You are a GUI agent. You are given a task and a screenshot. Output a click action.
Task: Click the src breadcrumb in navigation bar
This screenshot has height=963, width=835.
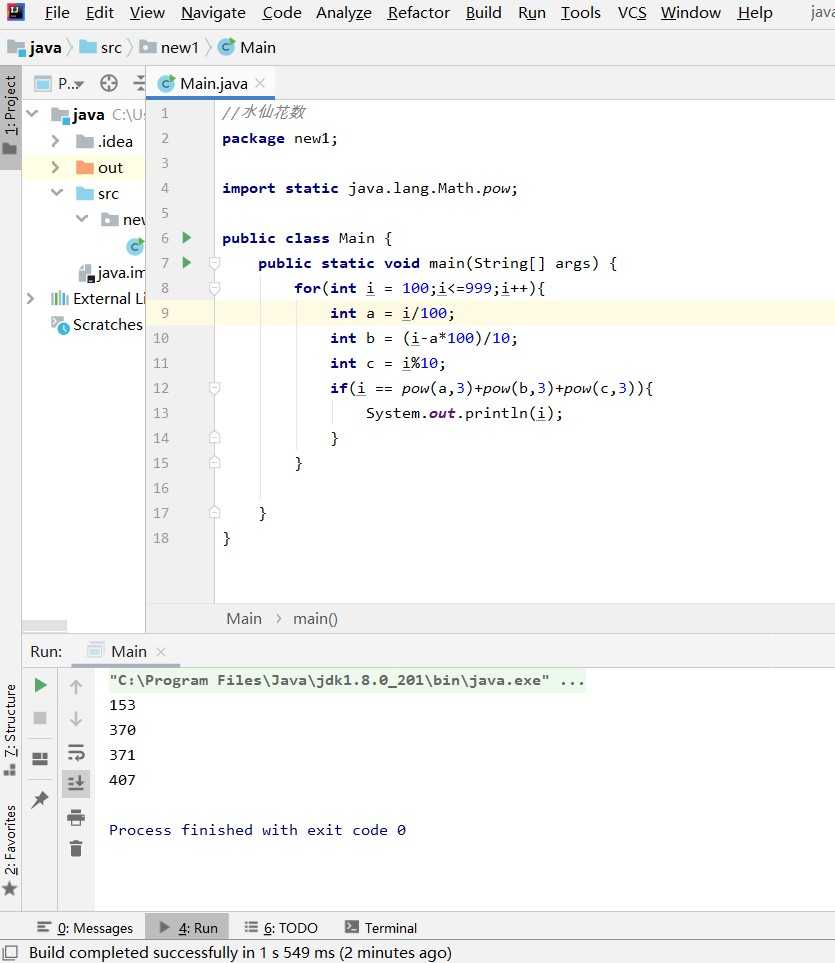pyautogui.click(x=101, y=47)
